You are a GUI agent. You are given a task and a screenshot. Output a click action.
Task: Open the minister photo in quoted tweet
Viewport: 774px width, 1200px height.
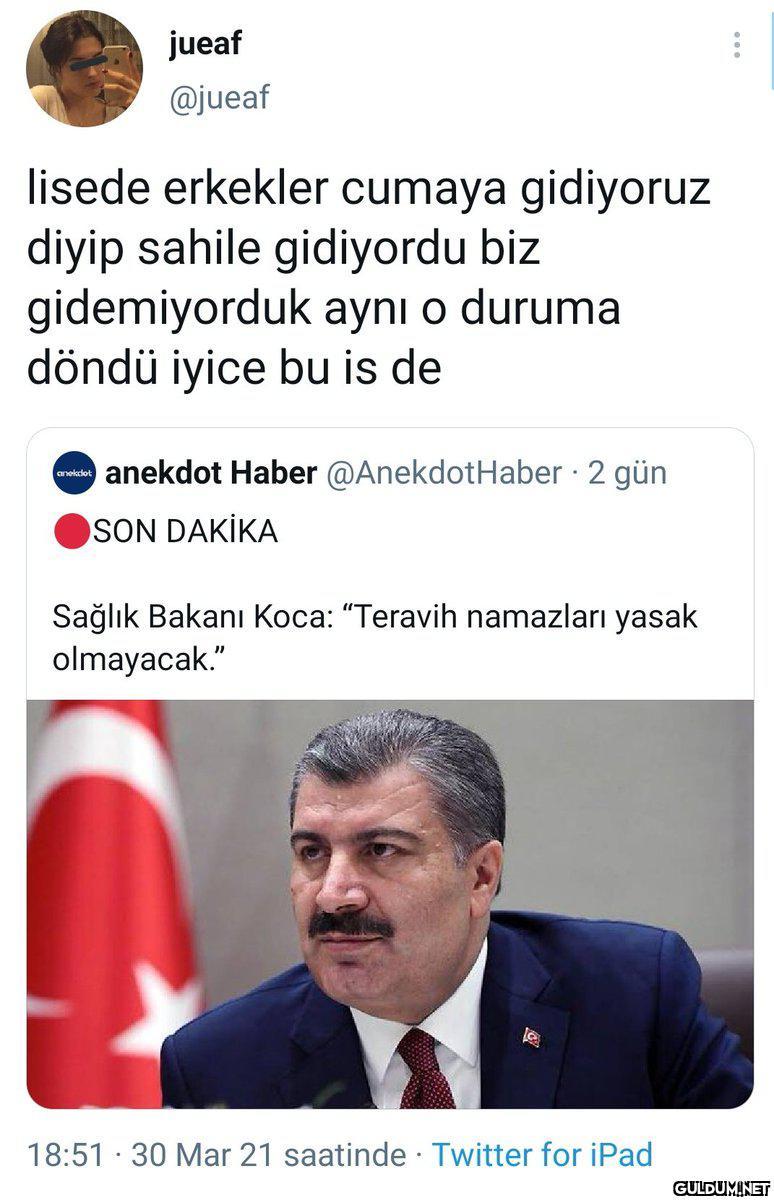click(x=390, y=904)
